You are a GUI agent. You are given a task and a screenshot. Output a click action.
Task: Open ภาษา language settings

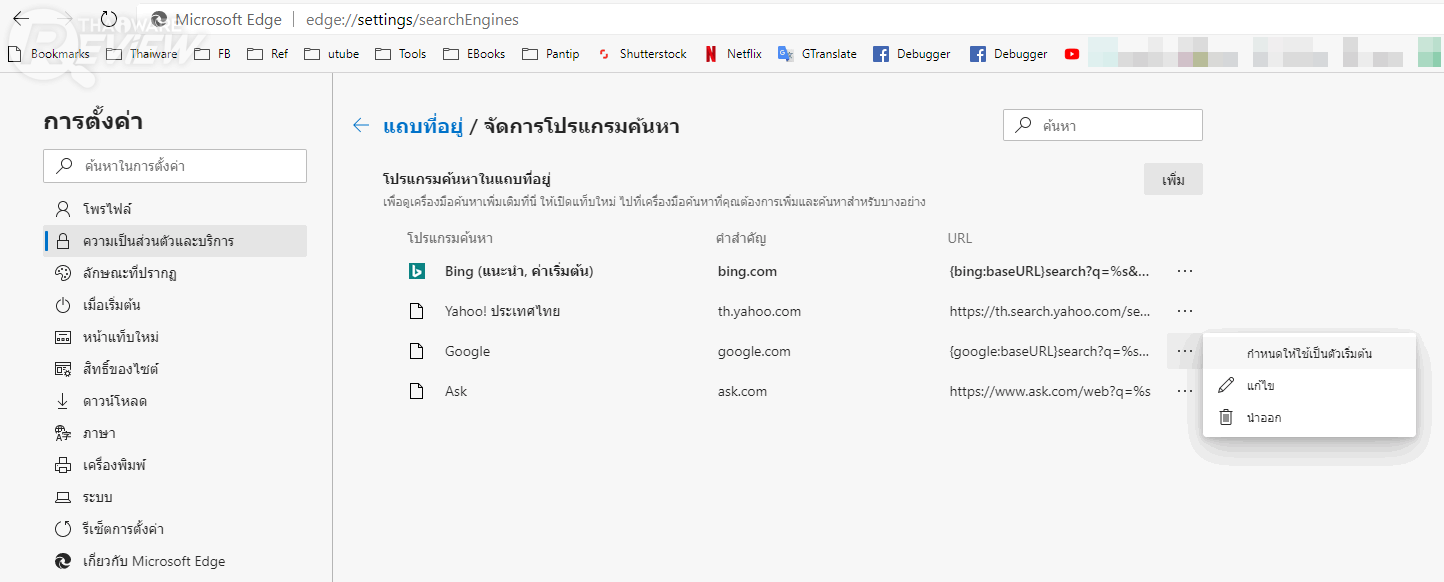point(99,433)
